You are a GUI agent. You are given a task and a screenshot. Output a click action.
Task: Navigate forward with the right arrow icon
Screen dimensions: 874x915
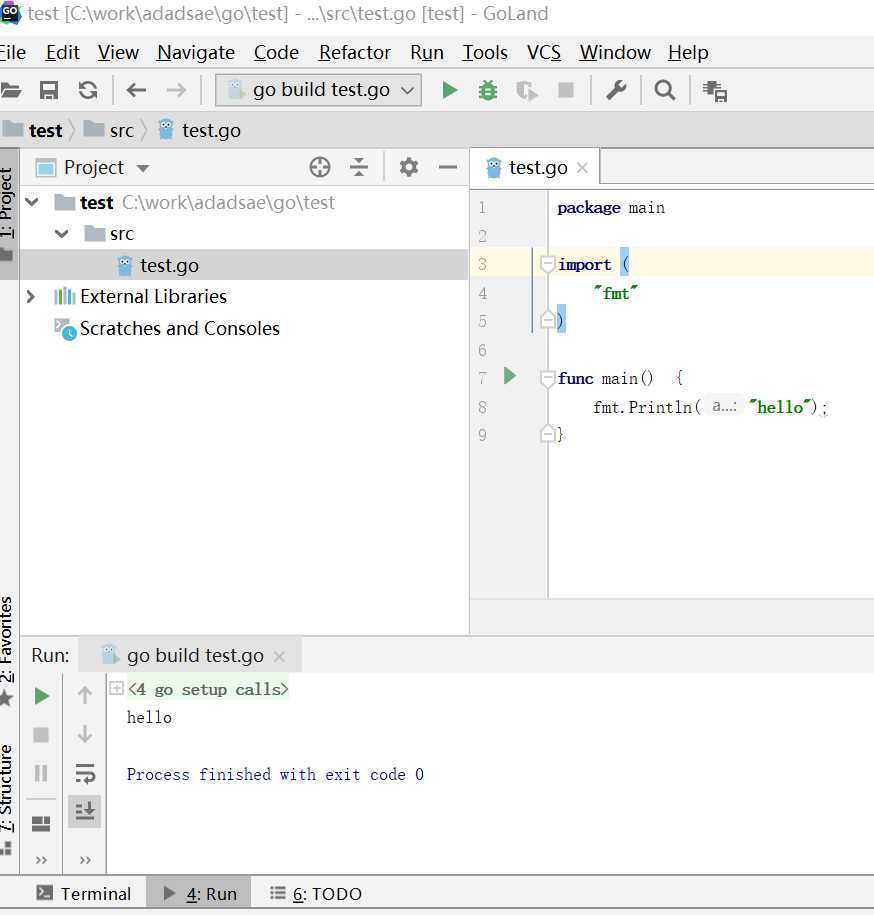pyautogui.click(x=176, y=90)
